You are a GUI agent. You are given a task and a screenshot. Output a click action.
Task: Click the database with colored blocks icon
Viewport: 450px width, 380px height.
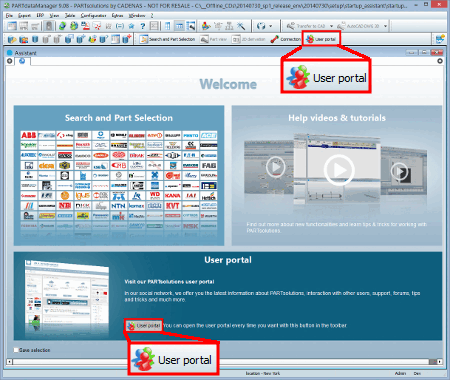tap(92, 39)
